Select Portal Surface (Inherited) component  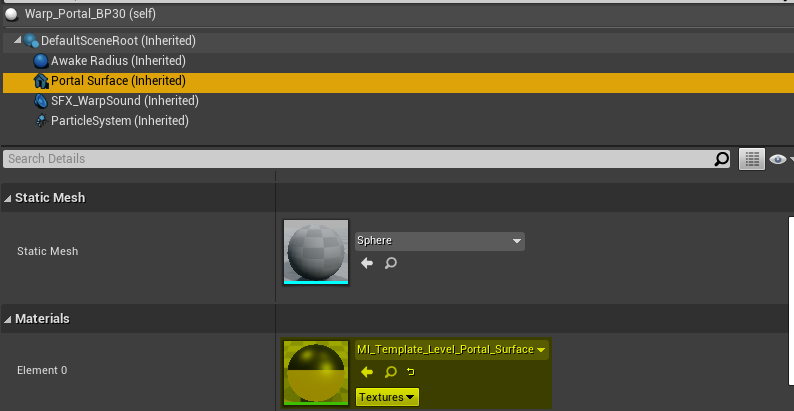click(397, 81)
